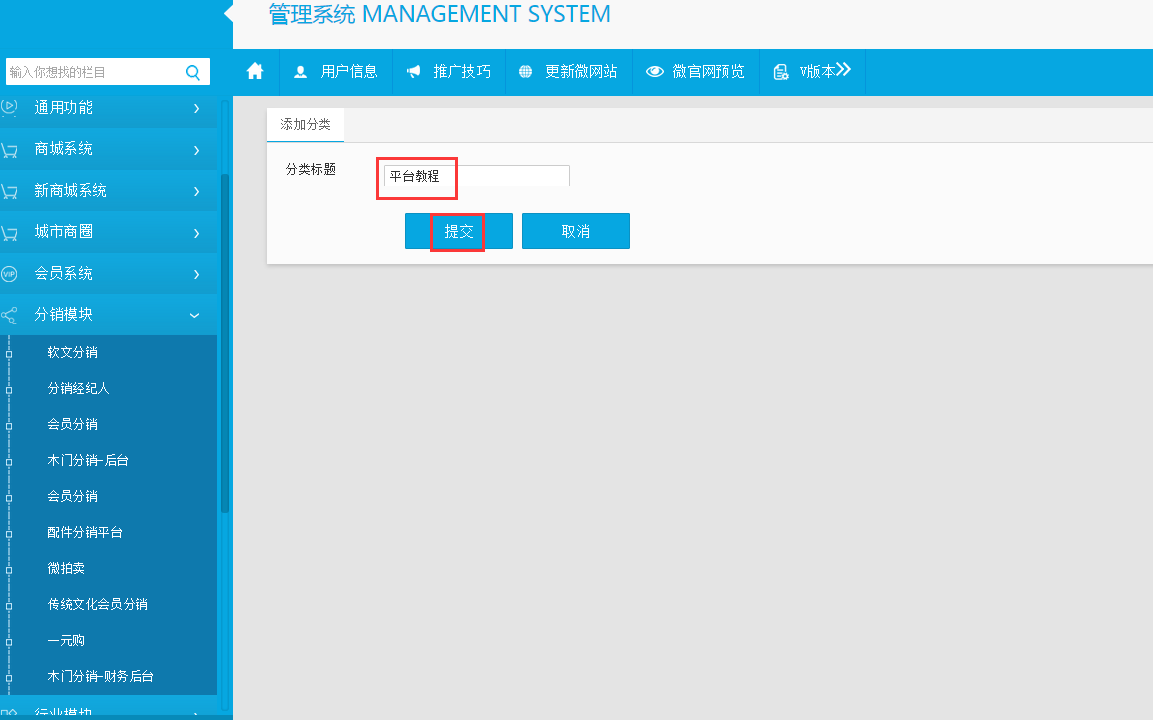The image size is (1153, 720).
Task: Click the document icon beside V版本
Action: pyautogui.click(x=781, y=71)
